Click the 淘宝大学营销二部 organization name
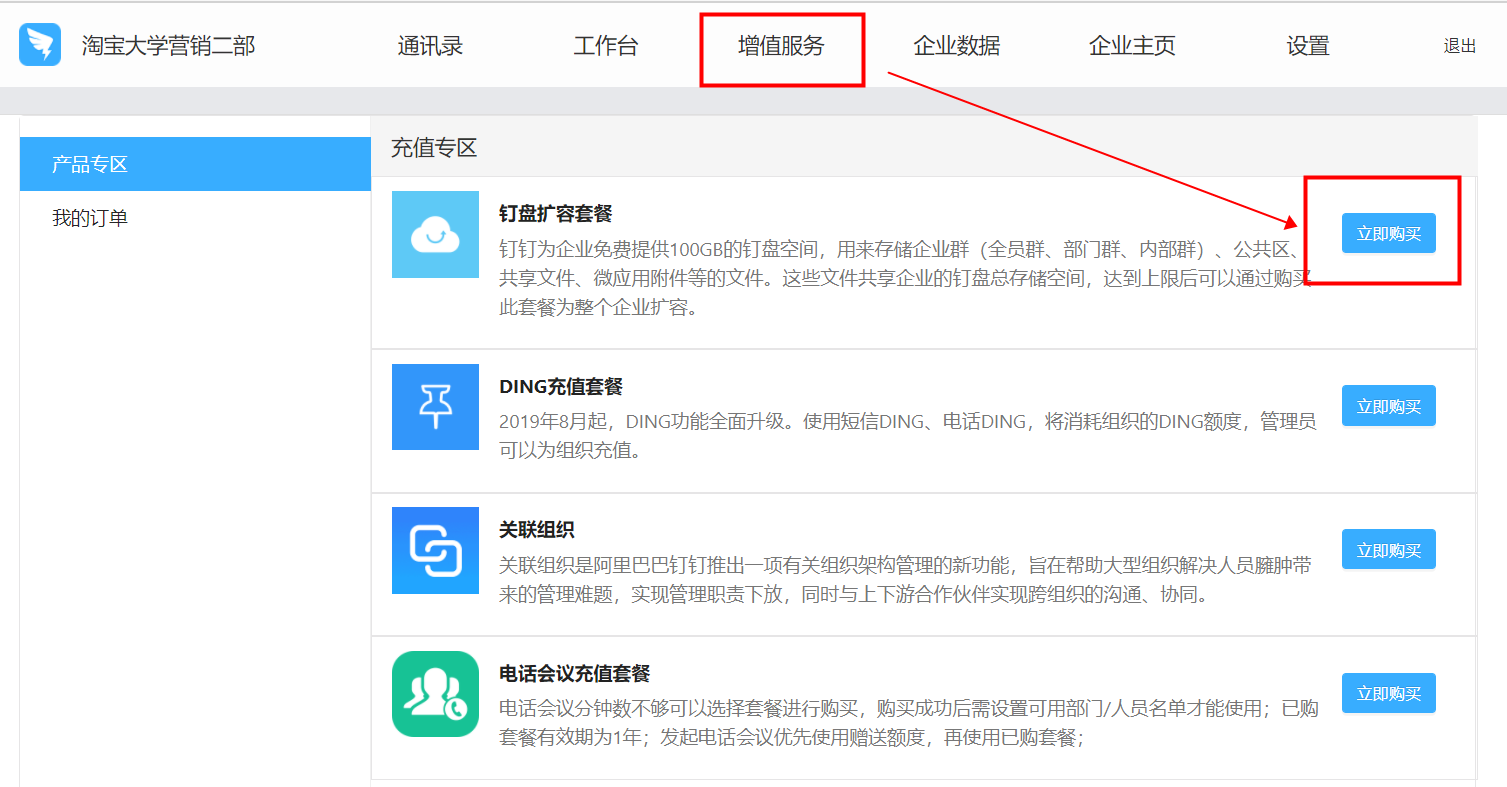Screen dimensions: 1507x787 coord(168,46)
